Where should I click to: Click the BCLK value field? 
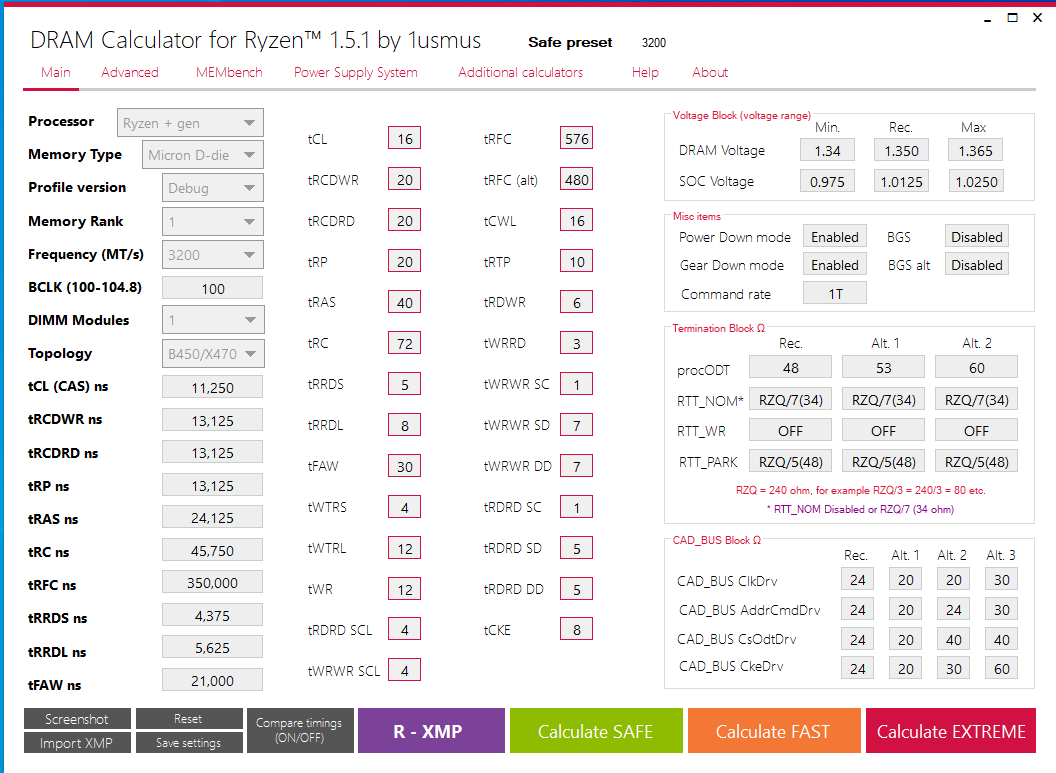(x=212, y=288)
